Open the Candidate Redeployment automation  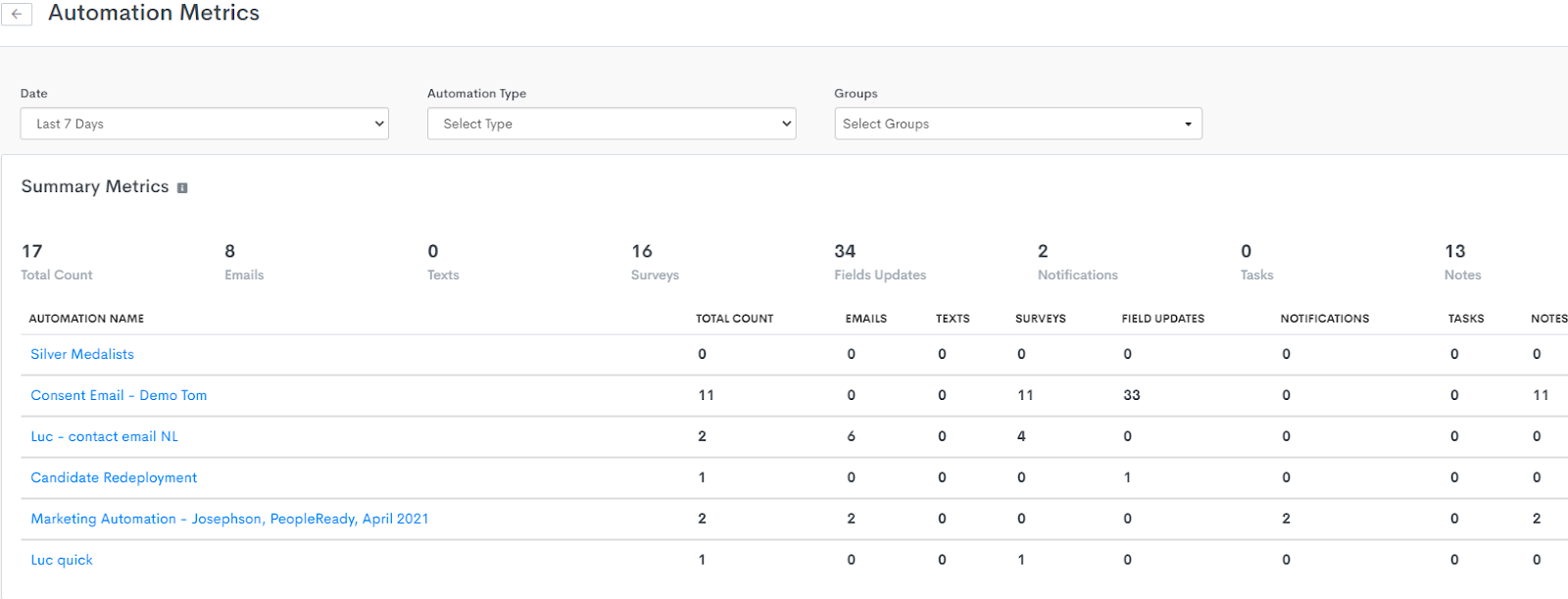point(114,477)
